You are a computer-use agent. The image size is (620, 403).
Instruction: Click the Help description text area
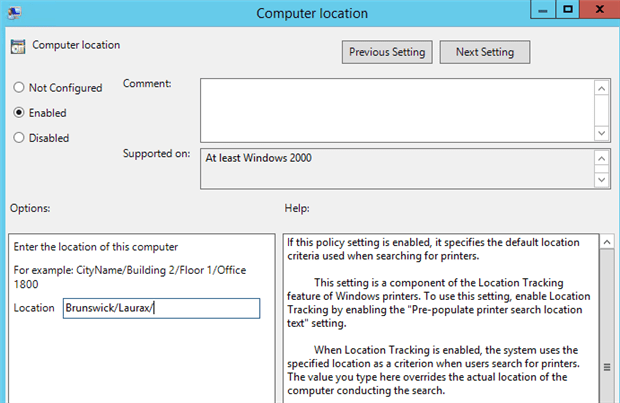(440, 320)
